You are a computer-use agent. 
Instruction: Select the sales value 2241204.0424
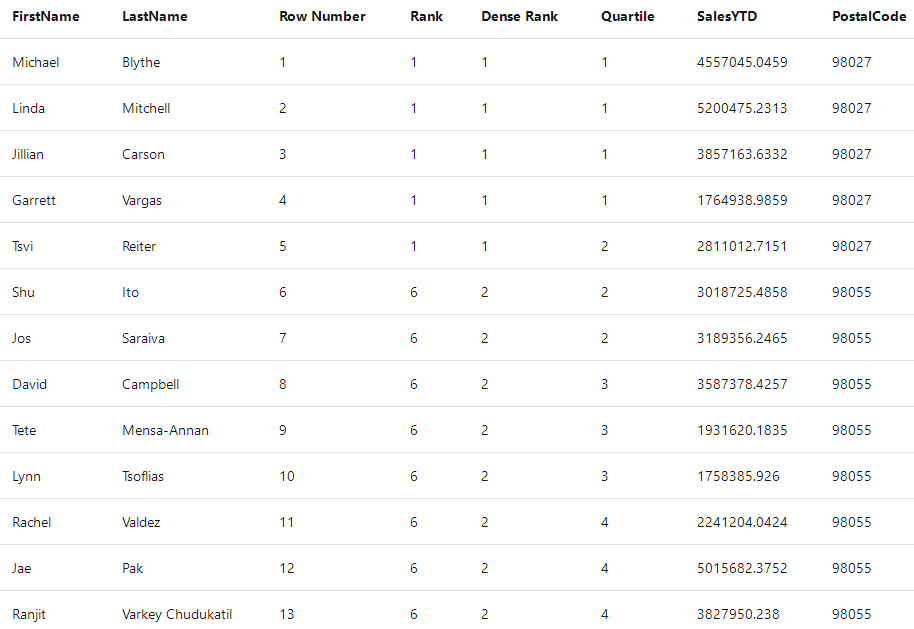742,523
